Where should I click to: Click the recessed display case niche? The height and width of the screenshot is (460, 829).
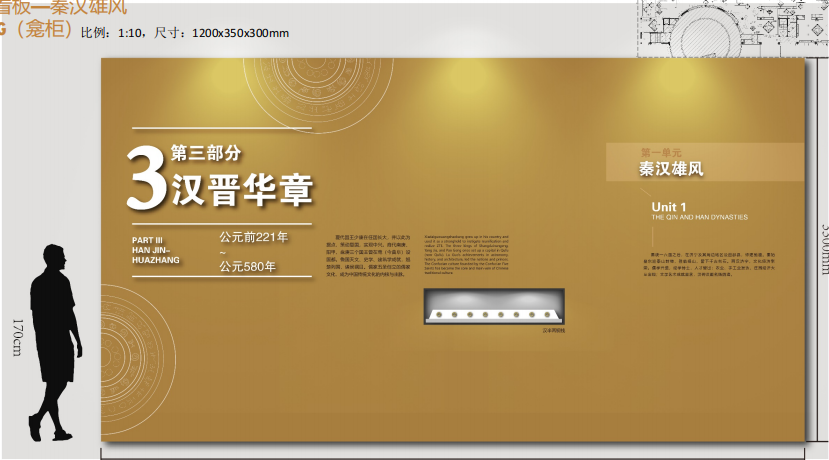pos(494,307)
